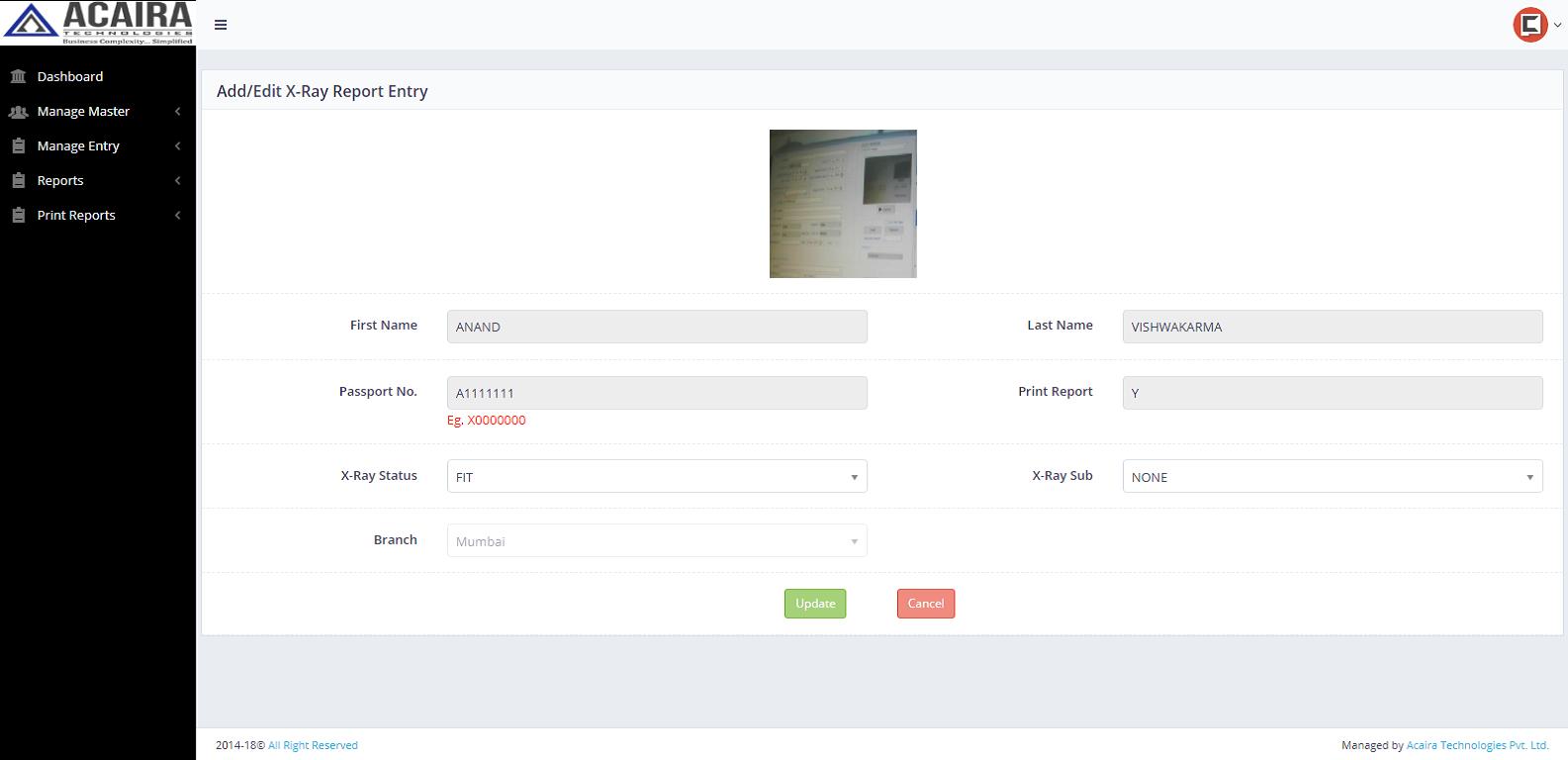Click the Print Reports clipboard icon
The height and width of the screenshot is (760, 1568).
click(x=18, y=216)
